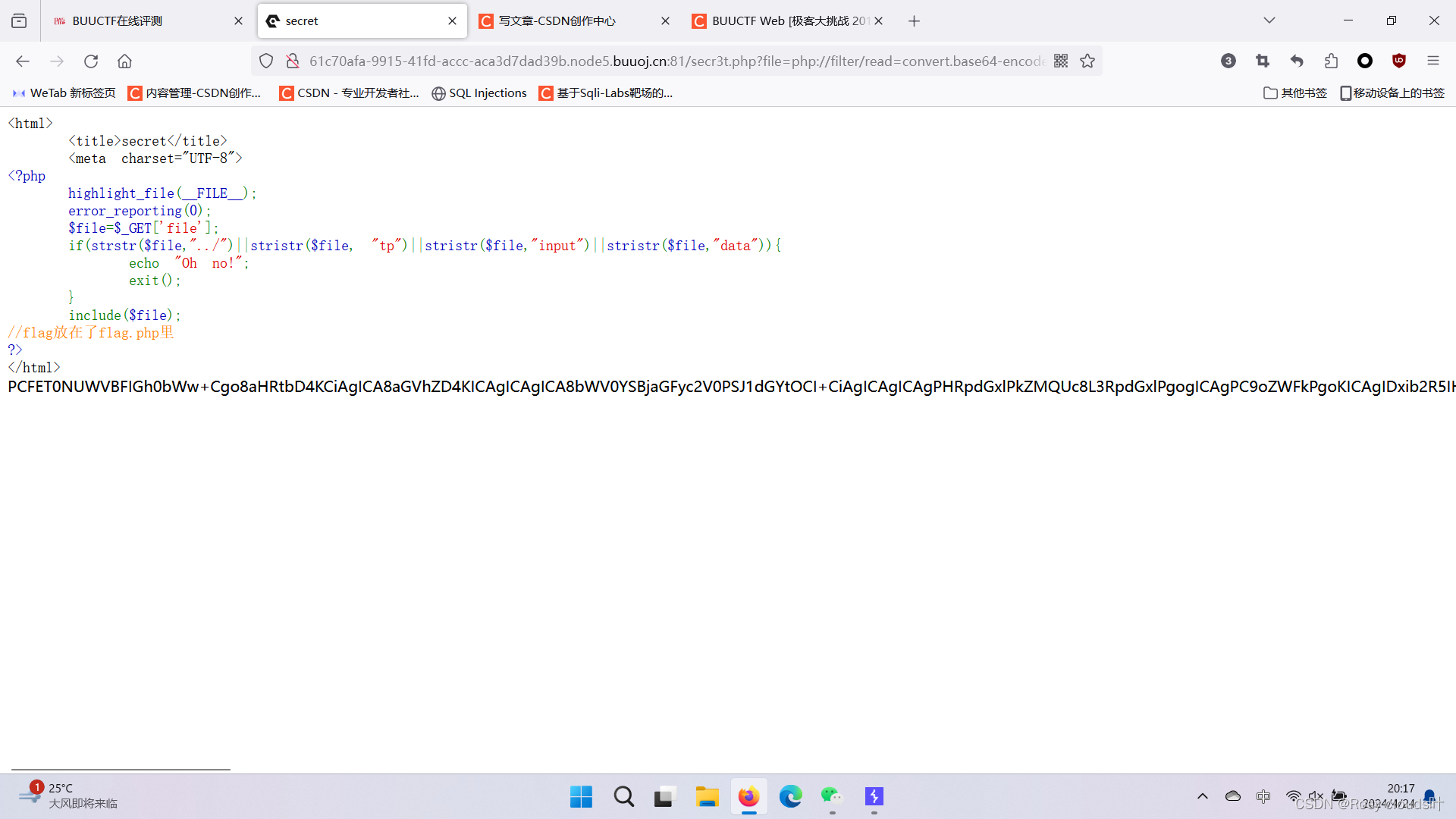This screenshot has width=1456, height=819.
Task: Click the insecure connection lock icon
Action: point(292,61)
